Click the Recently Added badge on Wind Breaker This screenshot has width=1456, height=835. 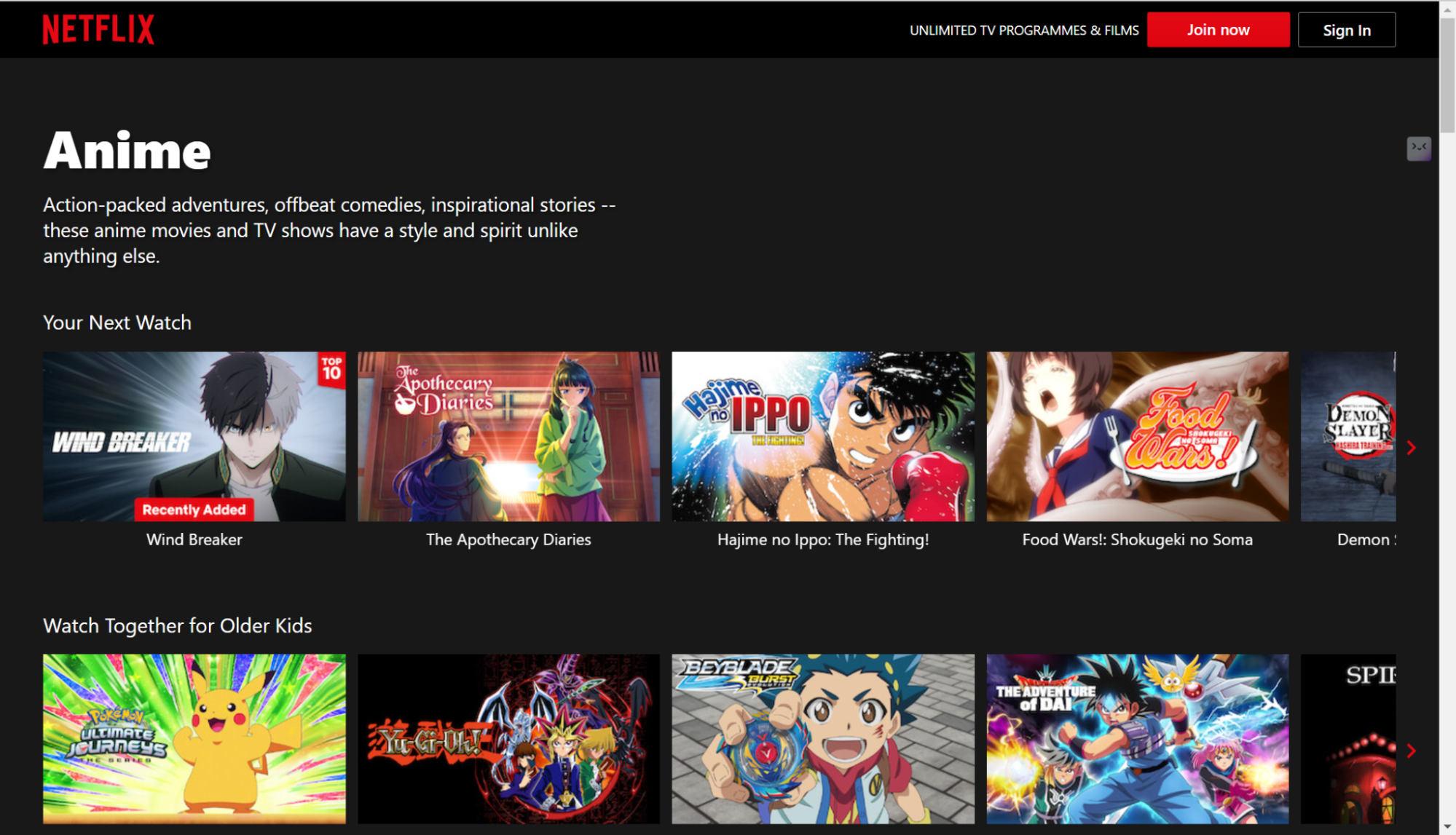pos(194,510)
